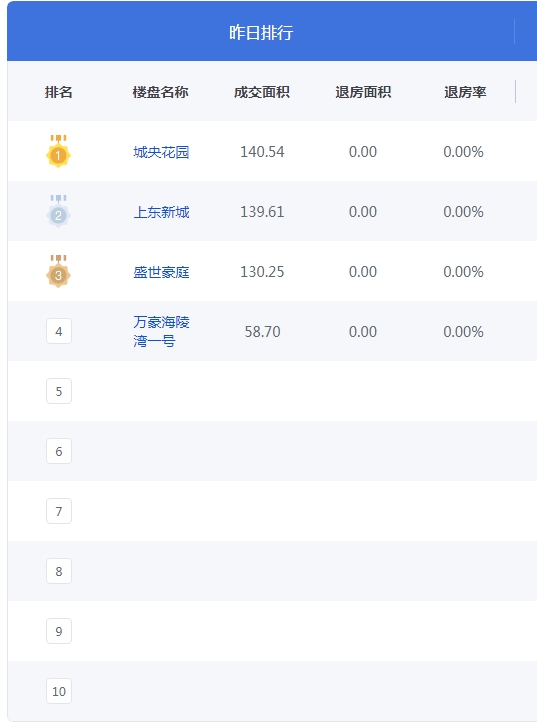Viewport: 537px width, 727px height.
Task: Open the 城央花园 property link
Action: (x=161, y=152)
